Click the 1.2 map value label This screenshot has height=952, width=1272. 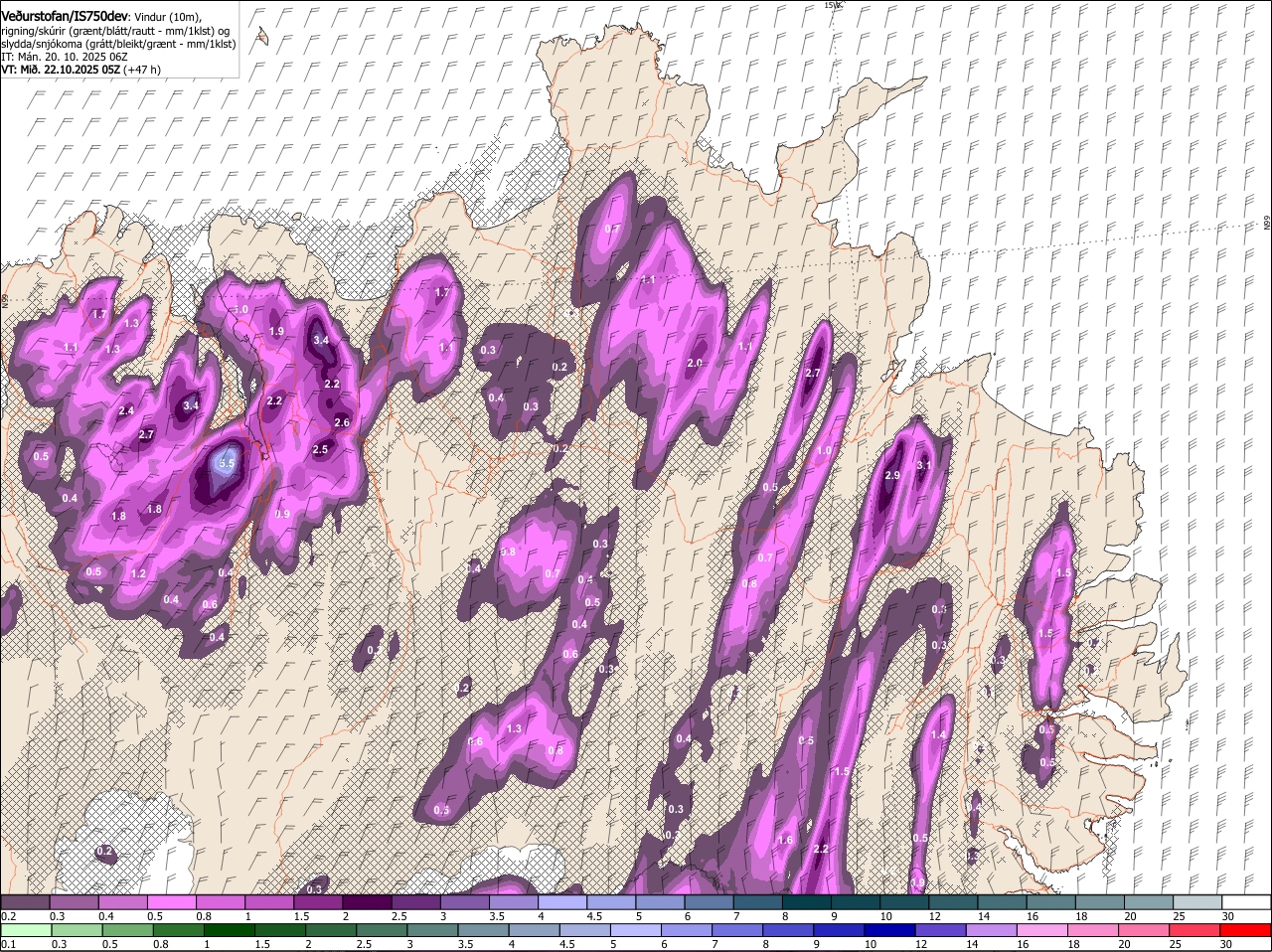138,573
